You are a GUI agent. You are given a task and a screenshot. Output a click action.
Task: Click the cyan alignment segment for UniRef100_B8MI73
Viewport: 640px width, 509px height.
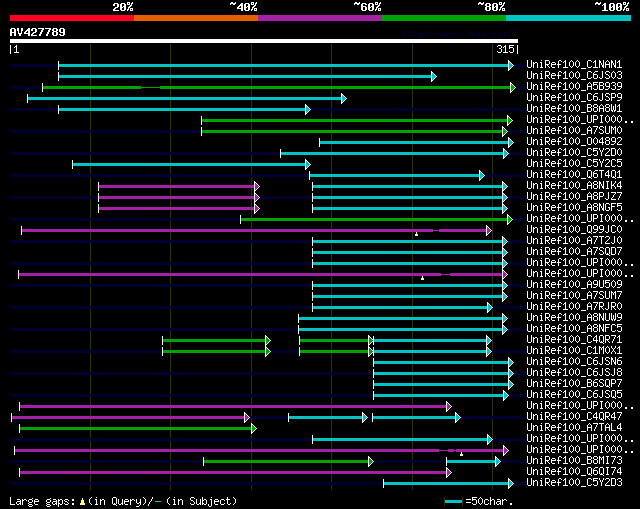pos(473,462)
